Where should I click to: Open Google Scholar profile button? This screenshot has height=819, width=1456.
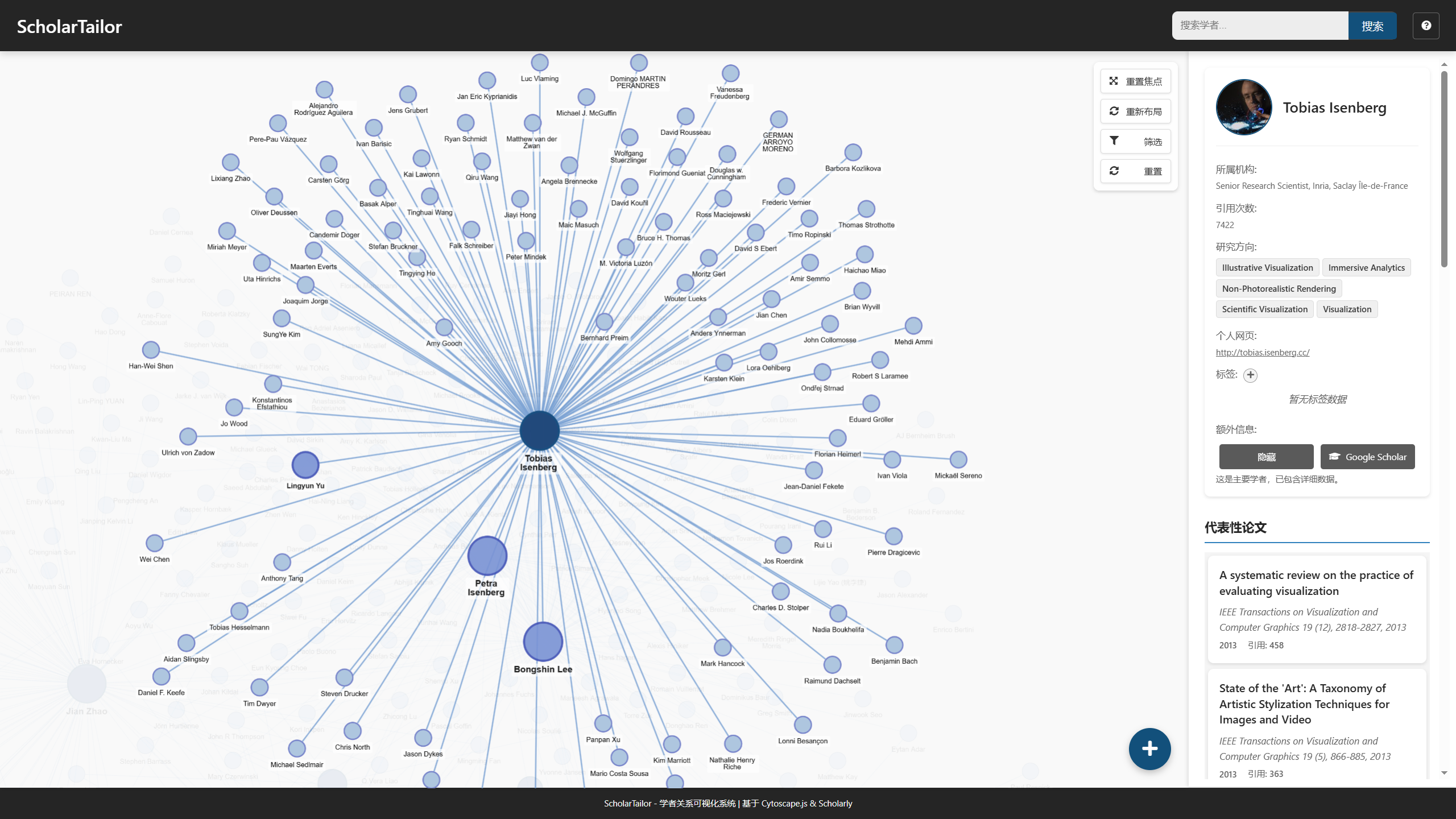tap(1367, 457)
